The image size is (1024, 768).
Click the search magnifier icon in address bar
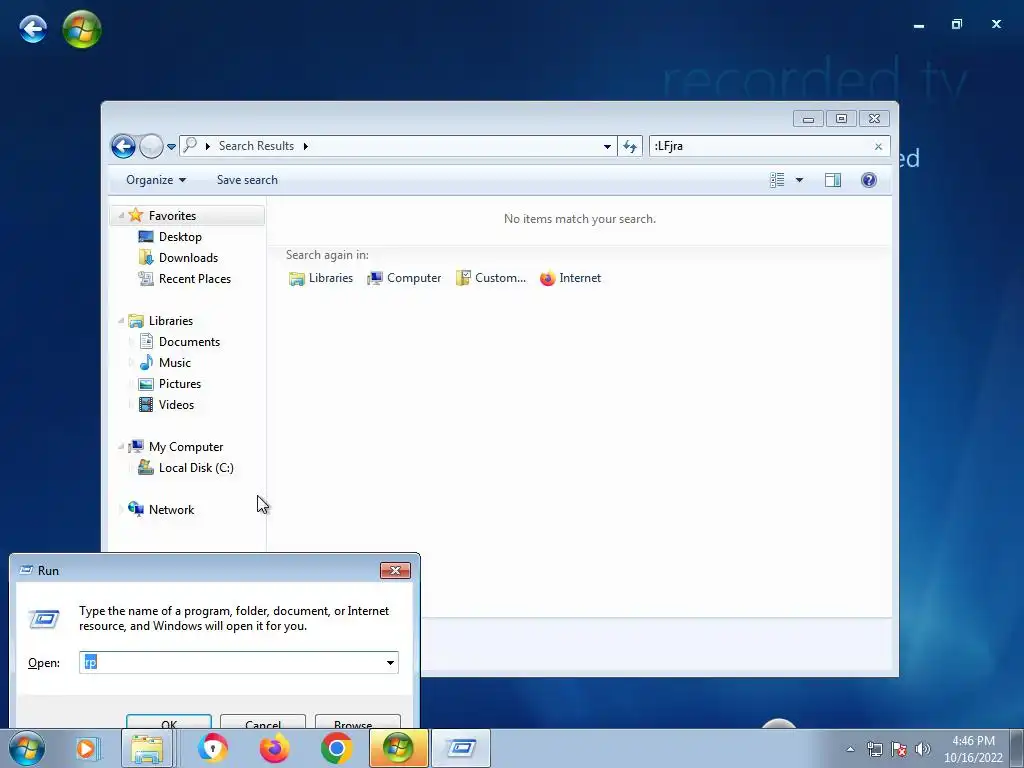pos(190,145)
